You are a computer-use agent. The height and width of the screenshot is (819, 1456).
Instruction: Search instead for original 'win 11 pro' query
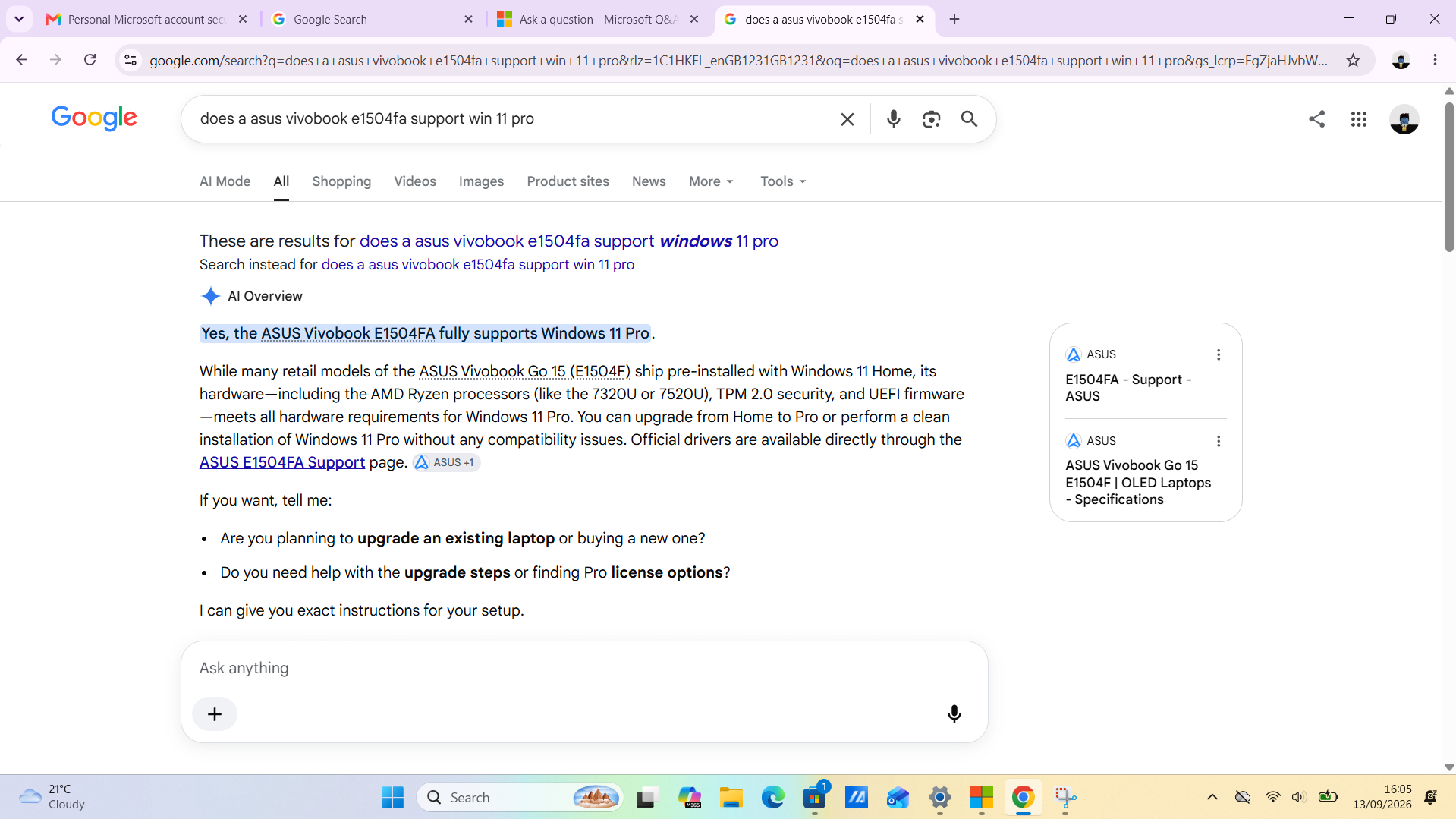coord(478,265)
